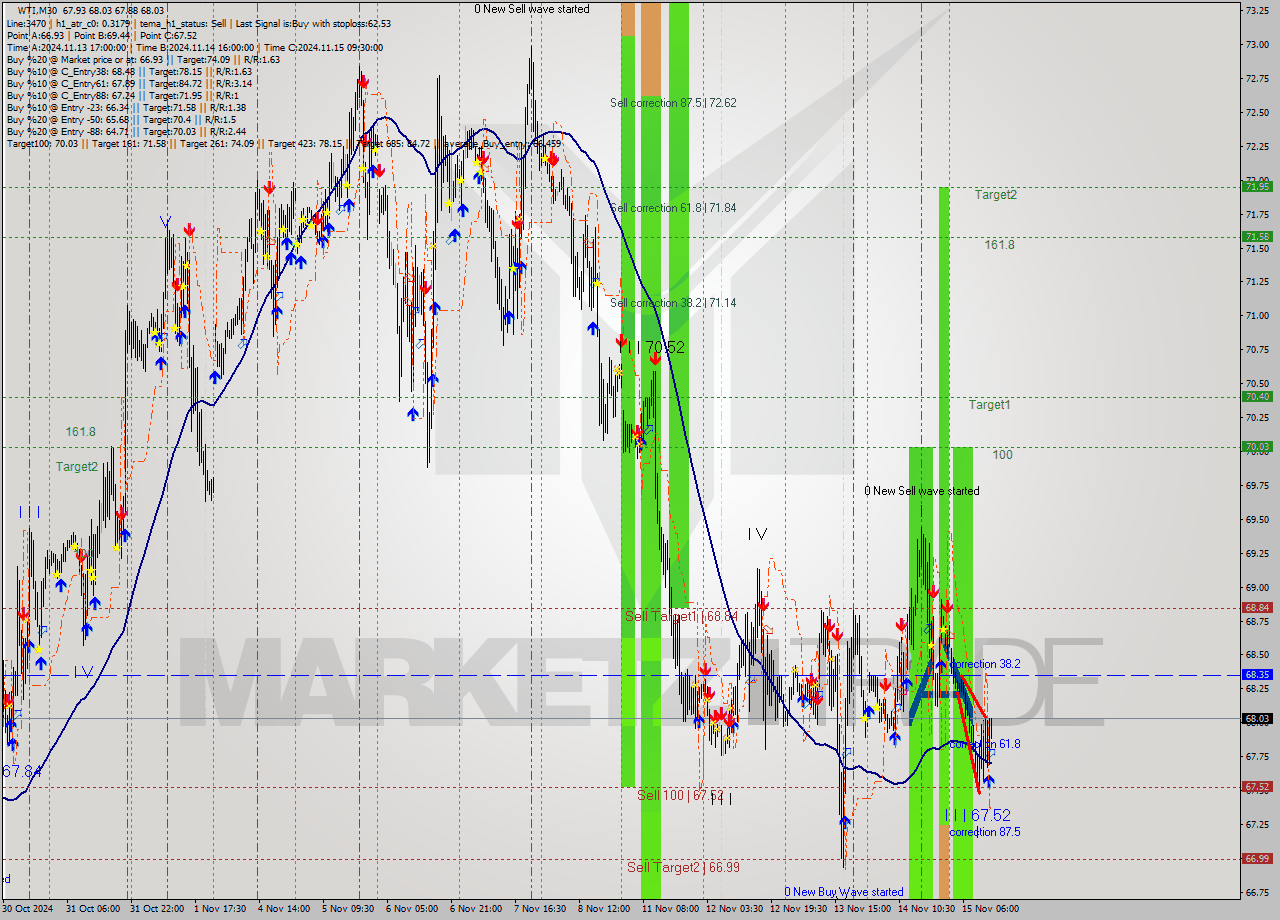Click the 66.75 price axis value

click(1256, 892)
